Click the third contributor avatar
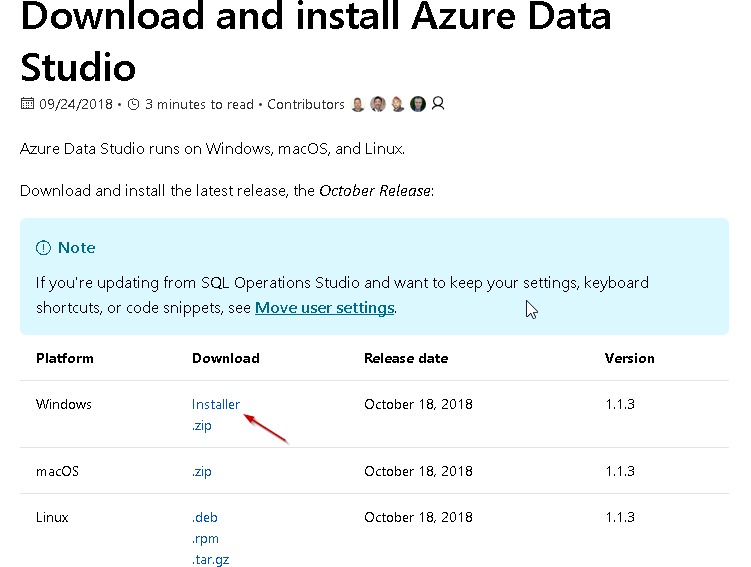This screenshot has width=751, height=567. point(398,104)
